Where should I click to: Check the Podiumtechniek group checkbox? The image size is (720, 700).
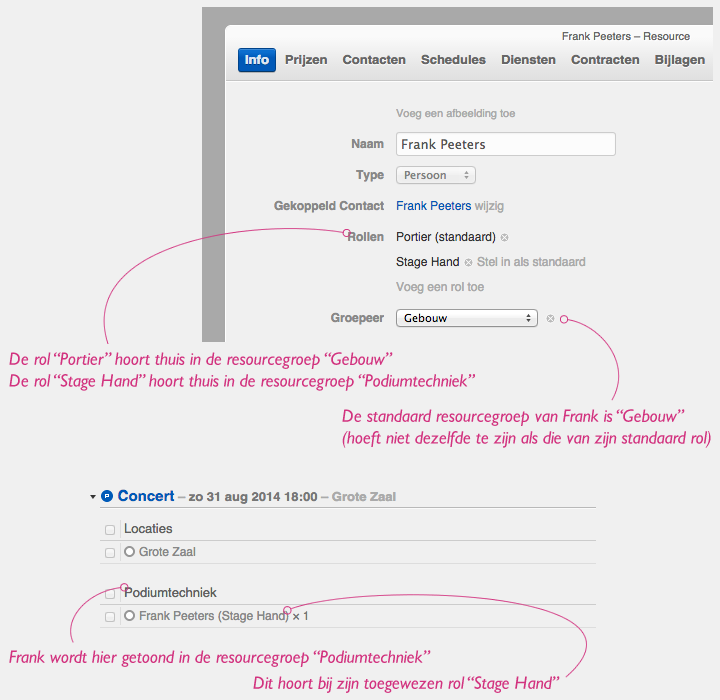109,594
